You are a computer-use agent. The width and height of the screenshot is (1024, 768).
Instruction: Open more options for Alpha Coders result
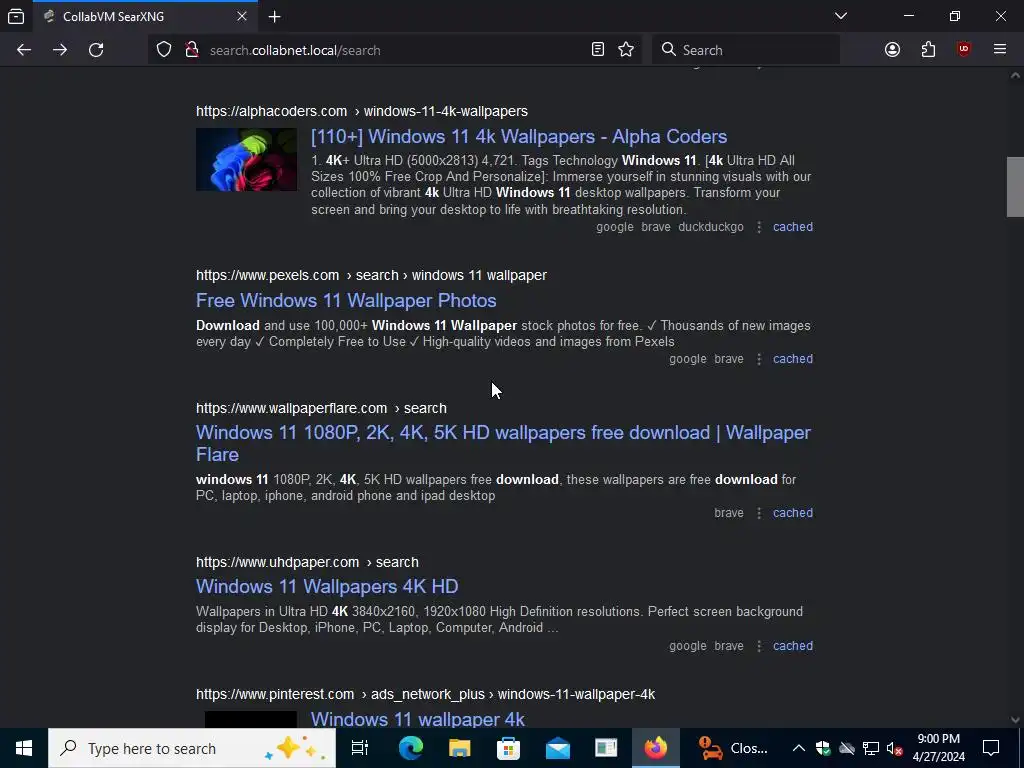click(x=759, y=227)
